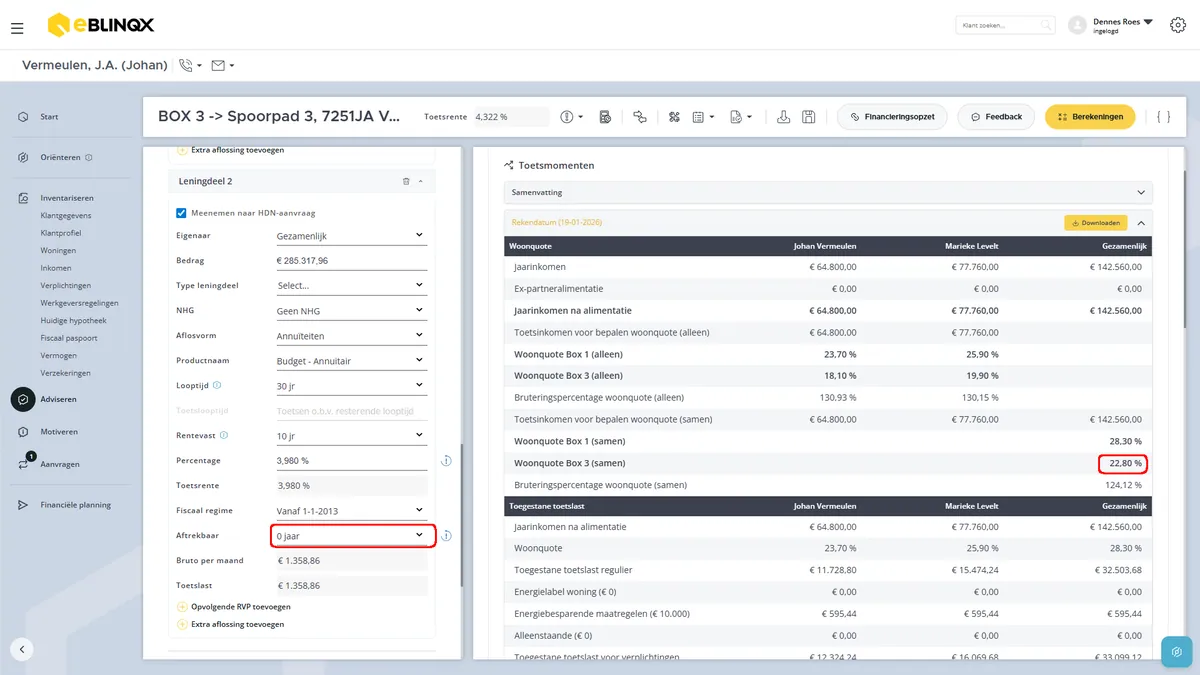Click the curly braces icon in the toolbar
This screenshot has height=675, width=1200.
(1163, 117)
